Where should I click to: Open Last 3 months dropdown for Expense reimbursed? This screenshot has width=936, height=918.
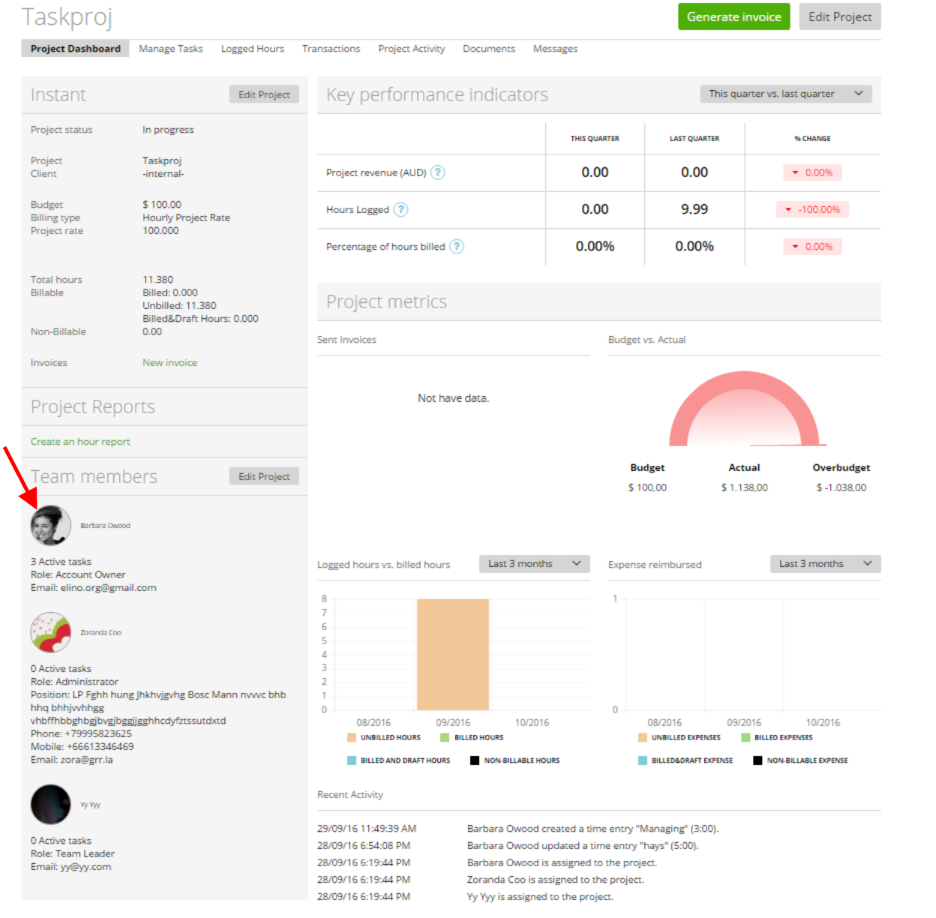(825, 564)
